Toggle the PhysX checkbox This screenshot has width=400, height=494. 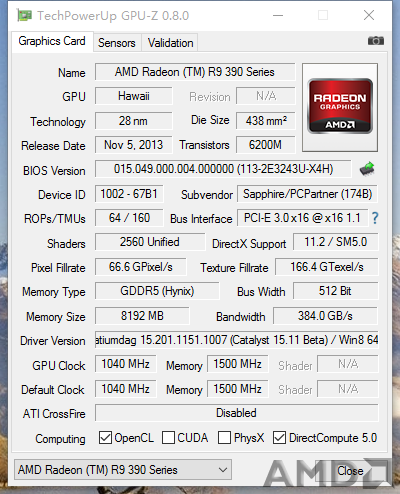pos(224,438)
